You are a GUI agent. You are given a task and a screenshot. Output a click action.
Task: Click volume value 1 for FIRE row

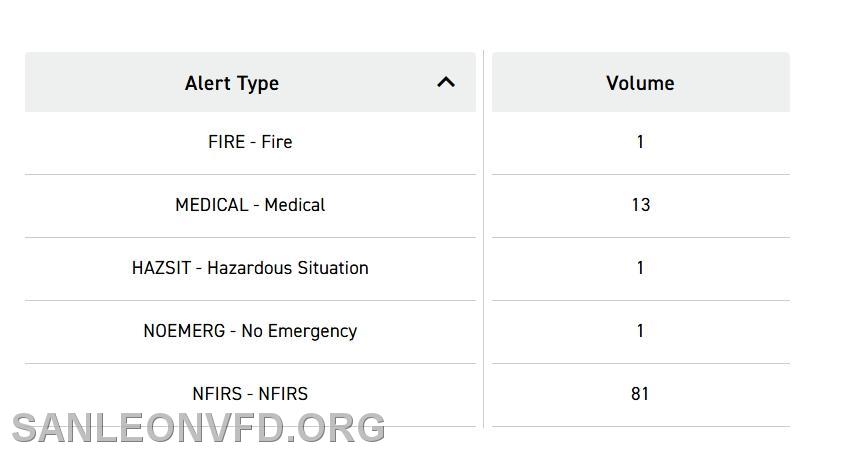pyautogui.click(x=640, y=142)
